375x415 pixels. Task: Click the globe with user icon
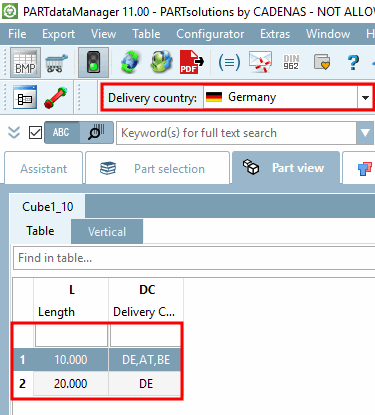point(161,62)
